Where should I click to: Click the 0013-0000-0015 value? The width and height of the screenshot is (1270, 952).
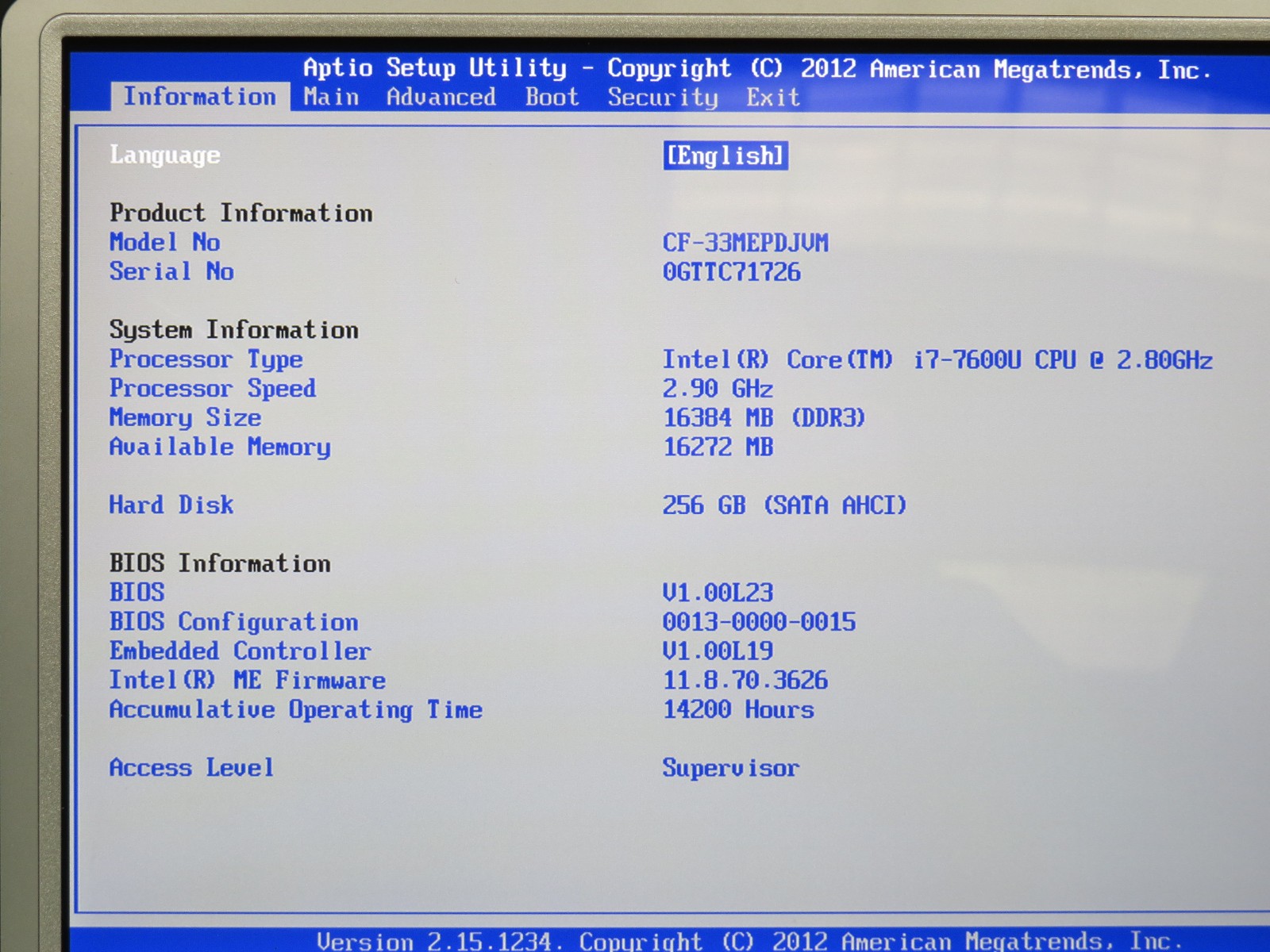[760, 622]
